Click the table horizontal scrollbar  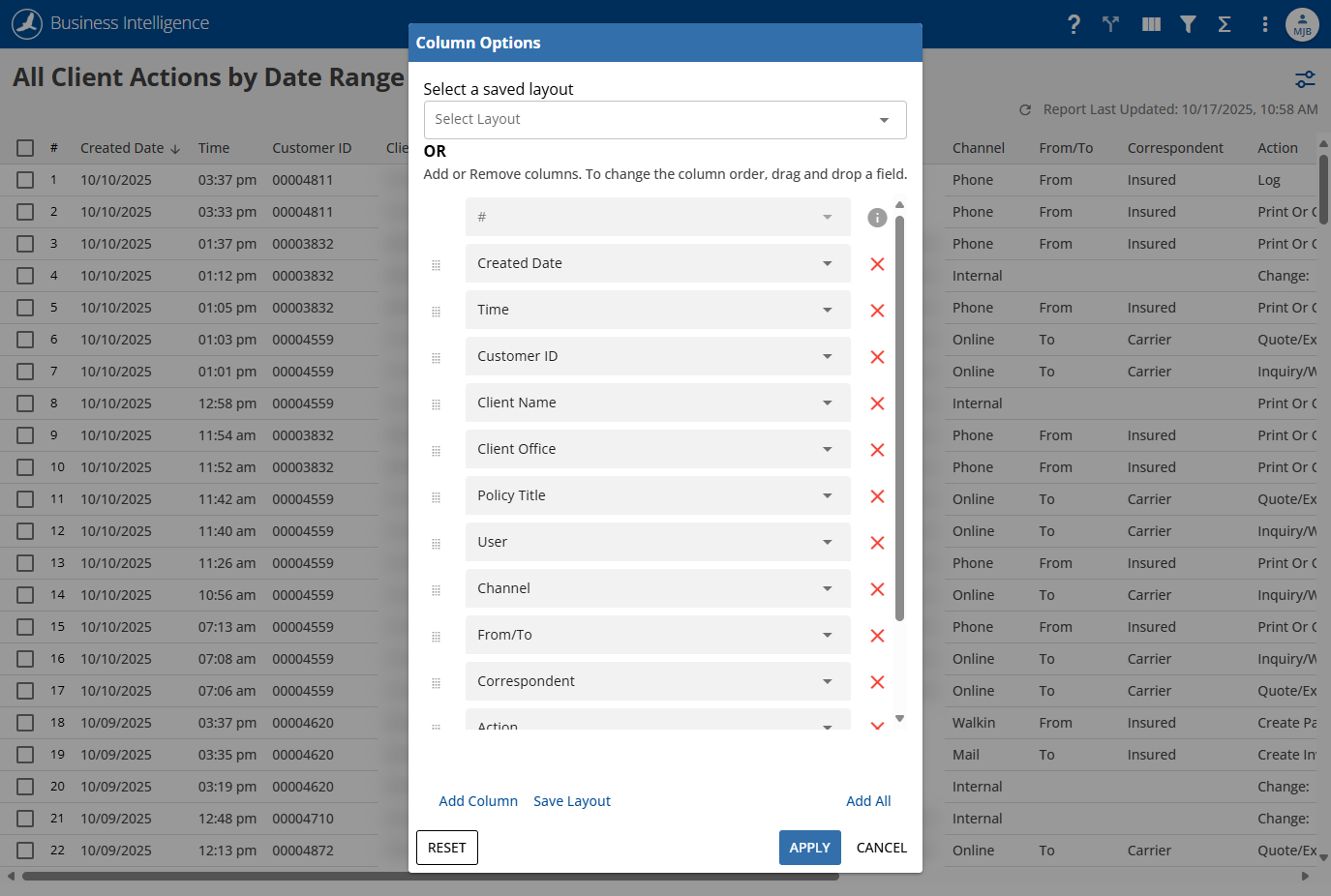(431, 877)
